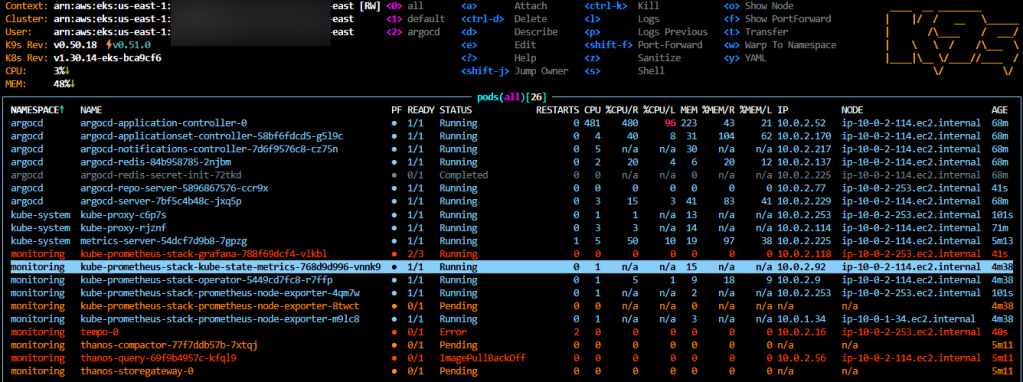Choose the <1> default namespace shortcut

pyautogui.click(x=415, y=18)
